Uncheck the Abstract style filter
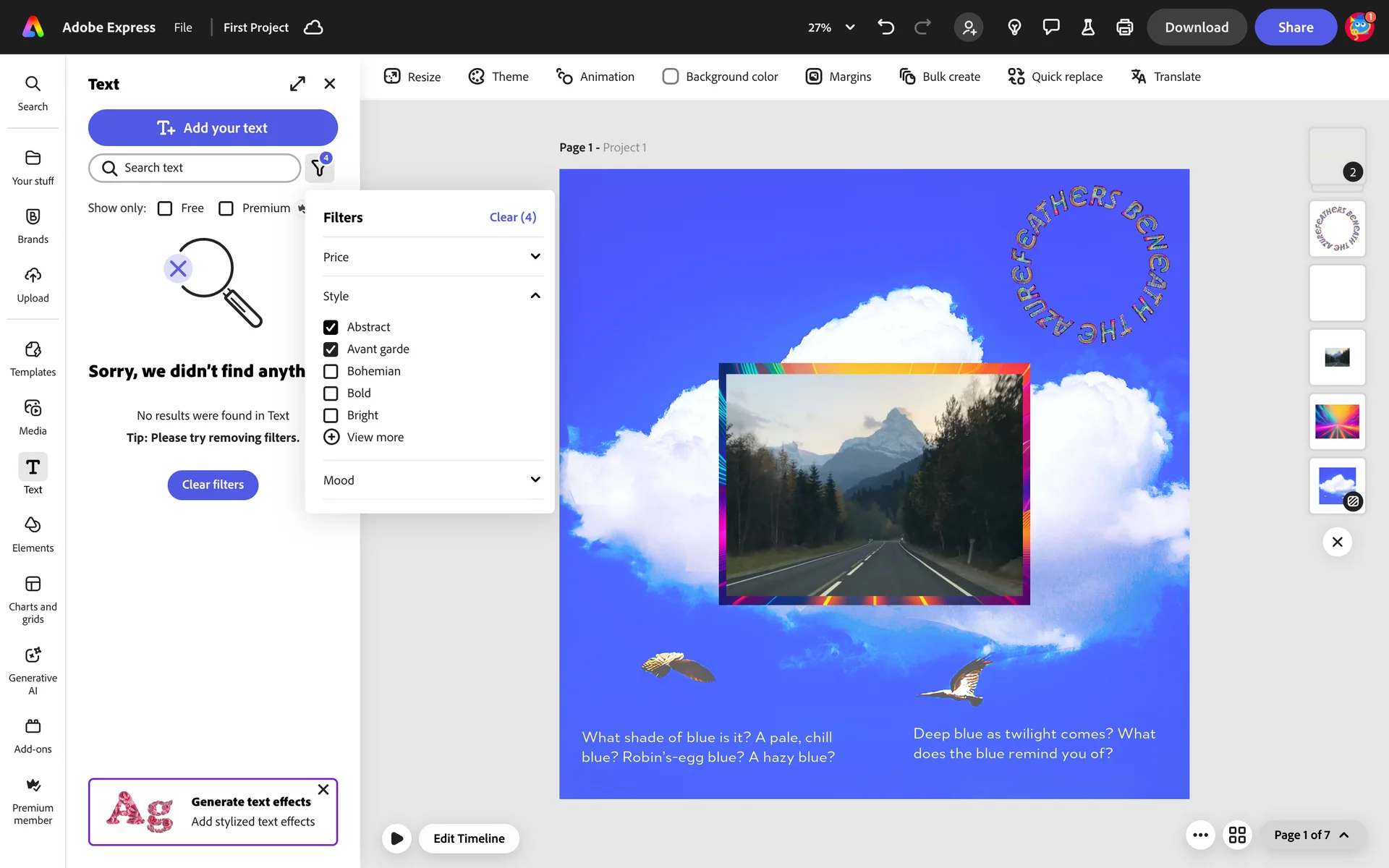Viewport: 1389px width, 868px height. coord(331,327)
